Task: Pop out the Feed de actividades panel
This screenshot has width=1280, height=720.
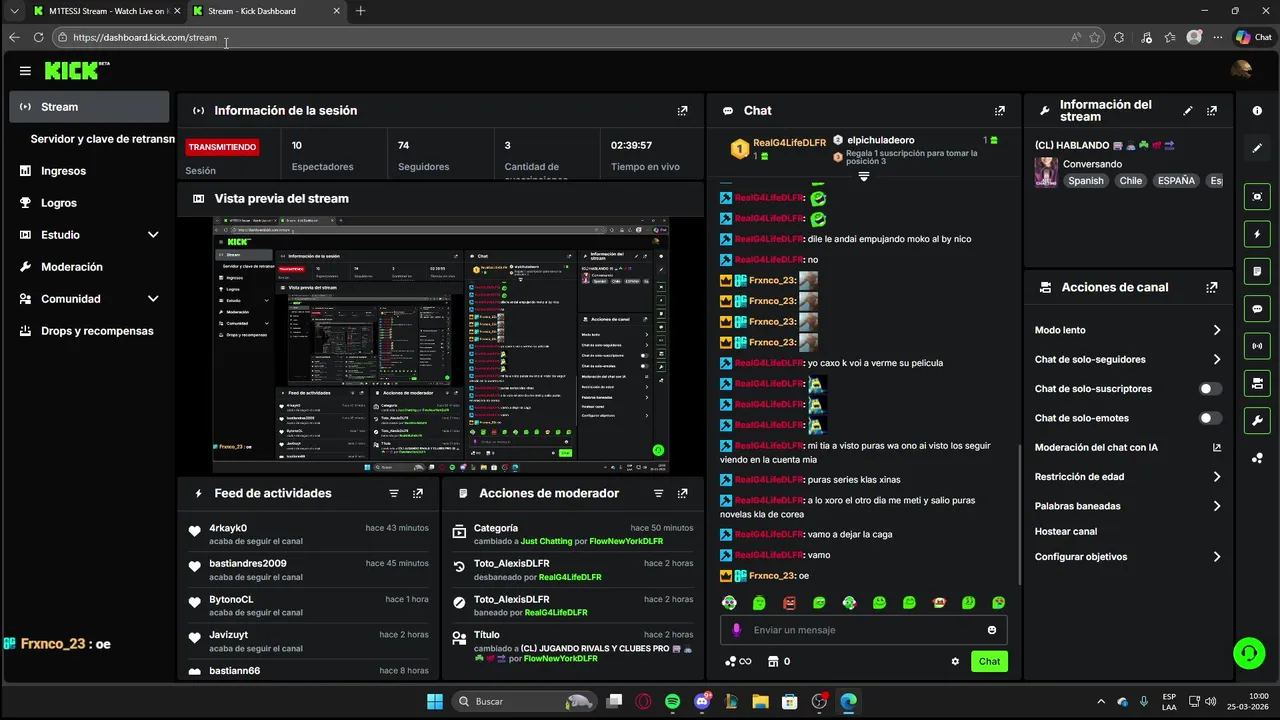Action: [x=418, y=493]
